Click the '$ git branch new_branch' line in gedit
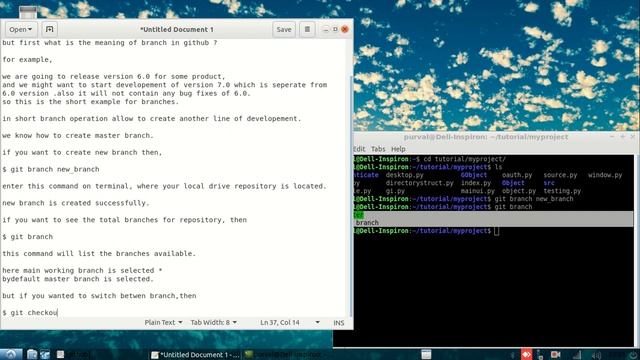The height and width of the screenshot is (360, 640). pyautogui.click(x=51, y=169)
